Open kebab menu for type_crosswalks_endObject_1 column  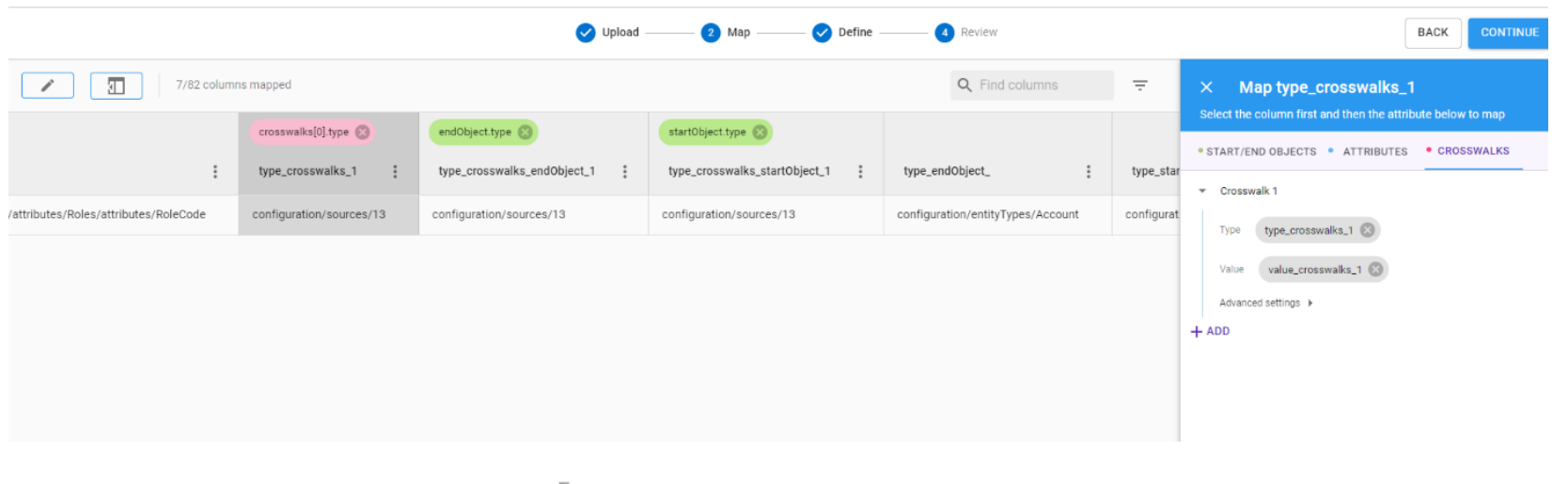pyautogui.click(x=625, y=171)
